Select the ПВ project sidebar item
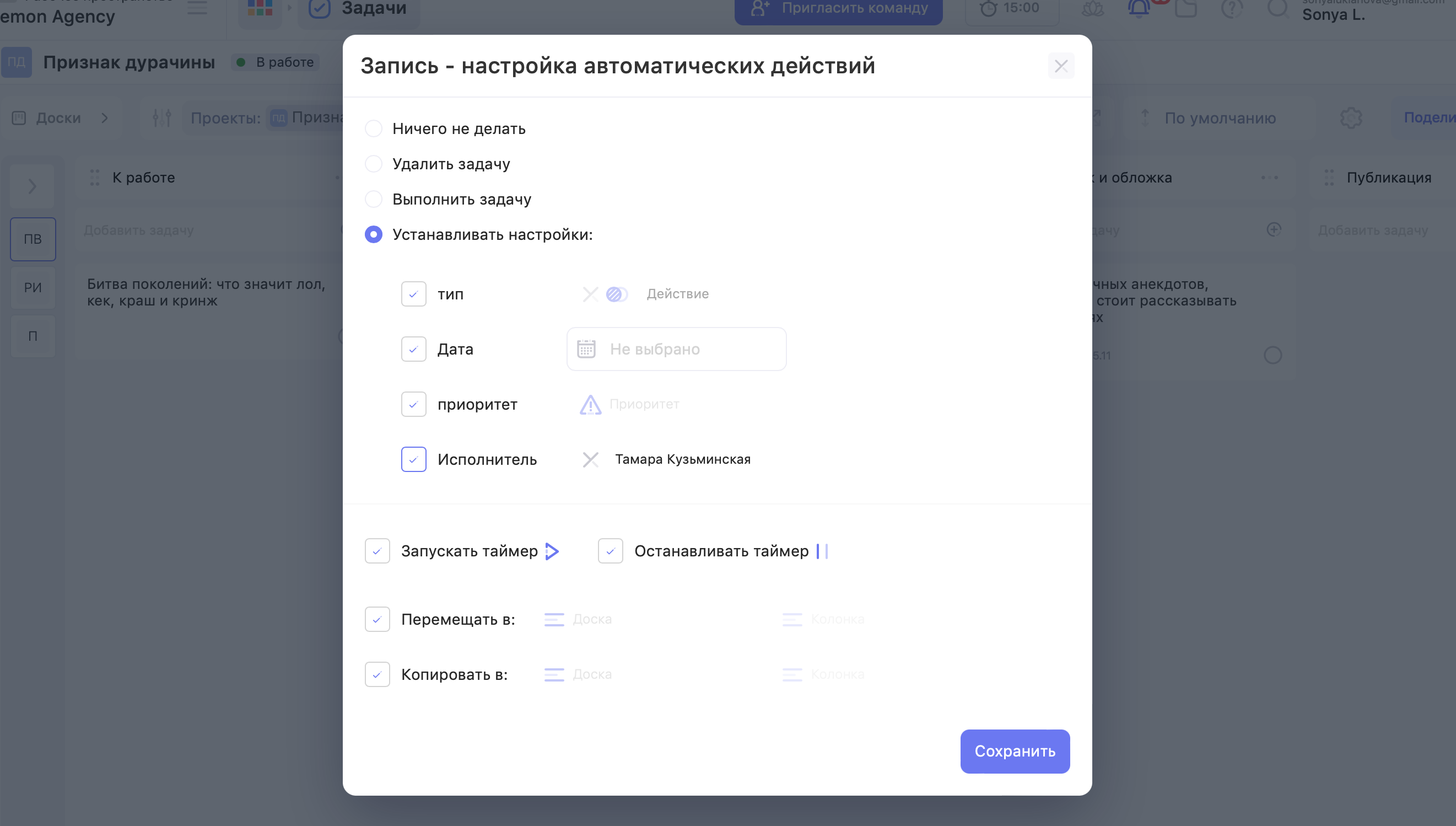 [x=33, y=239]
